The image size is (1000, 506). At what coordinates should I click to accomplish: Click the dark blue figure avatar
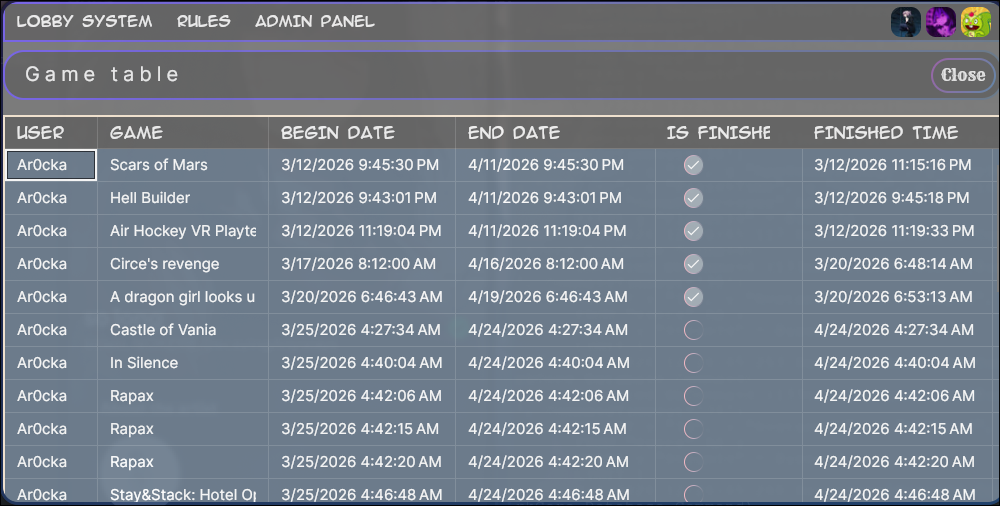click(x=905, y=22)
